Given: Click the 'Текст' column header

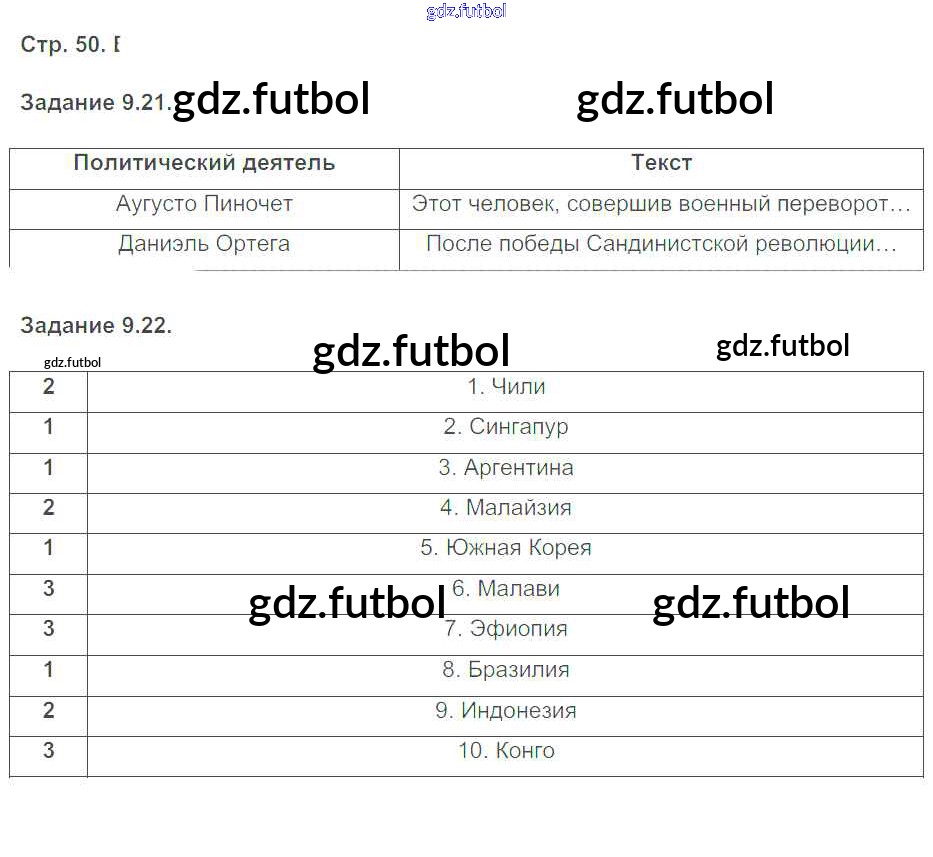Looking at the screenshot, I should tap(661, 163).
